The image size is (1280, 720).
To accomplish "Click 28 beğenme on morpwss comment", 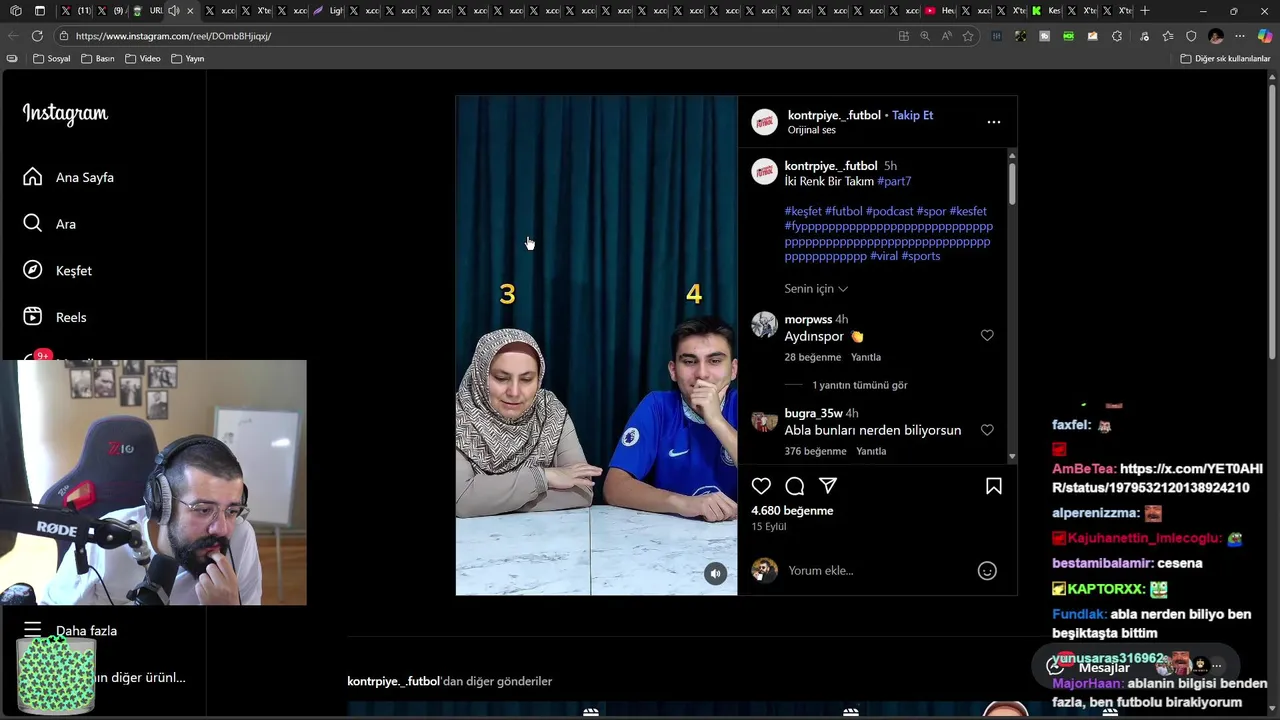I will 813,357.
